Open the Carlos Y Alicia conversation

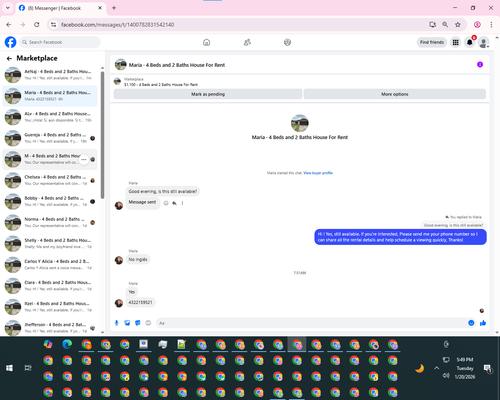pyautogui.click(x=50, y=265)
